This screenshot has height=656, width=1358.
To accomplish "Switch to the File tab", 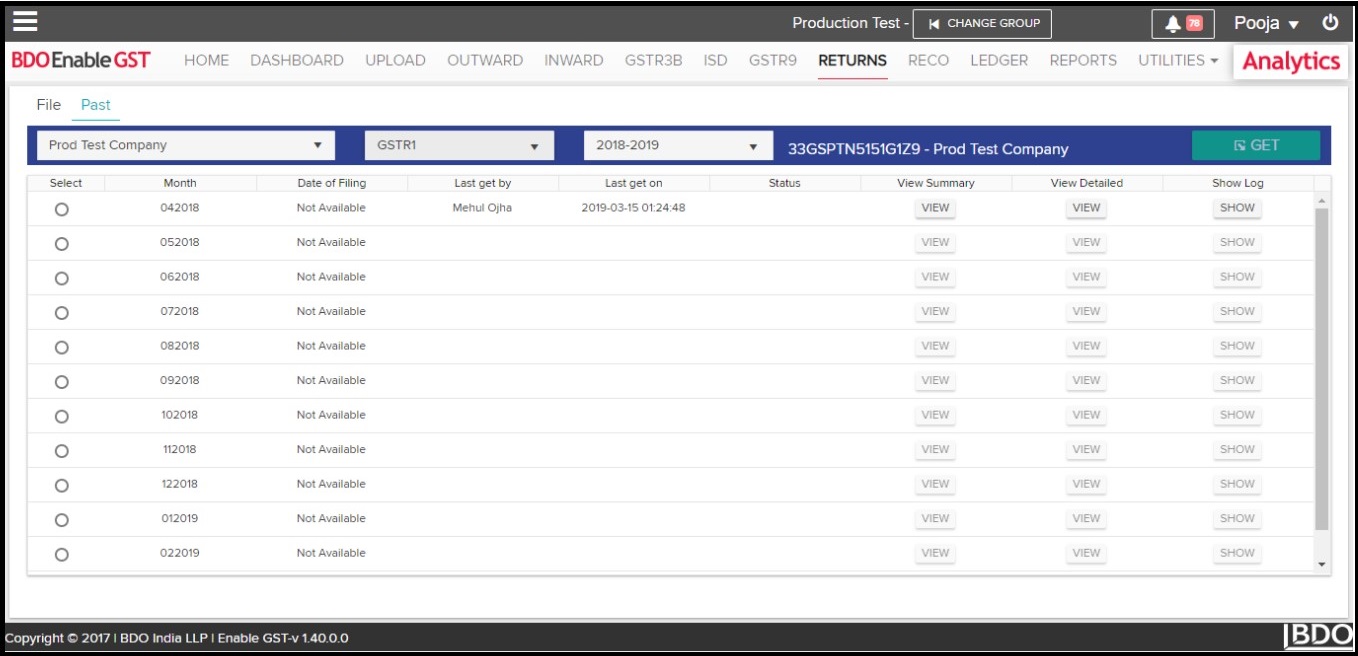I will [x=48, y=105].
